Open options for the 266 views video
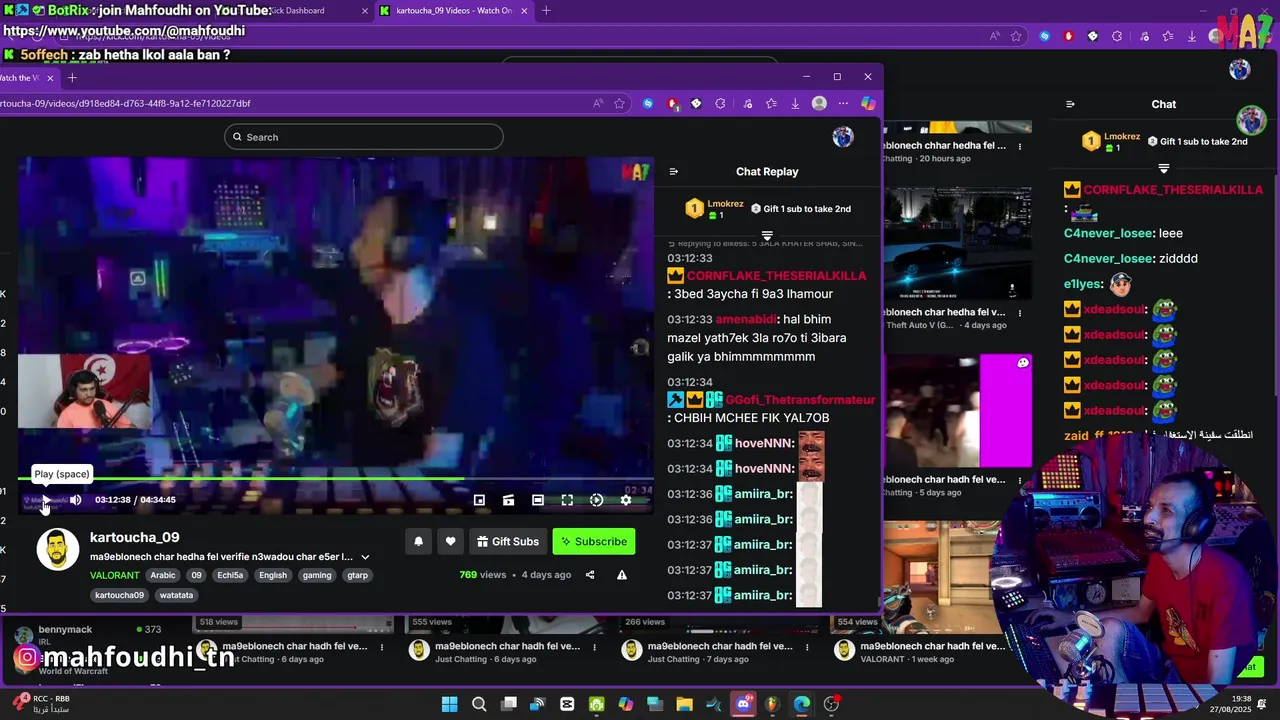This screenshot has width=1280, height=720. [x=806, y=647]
